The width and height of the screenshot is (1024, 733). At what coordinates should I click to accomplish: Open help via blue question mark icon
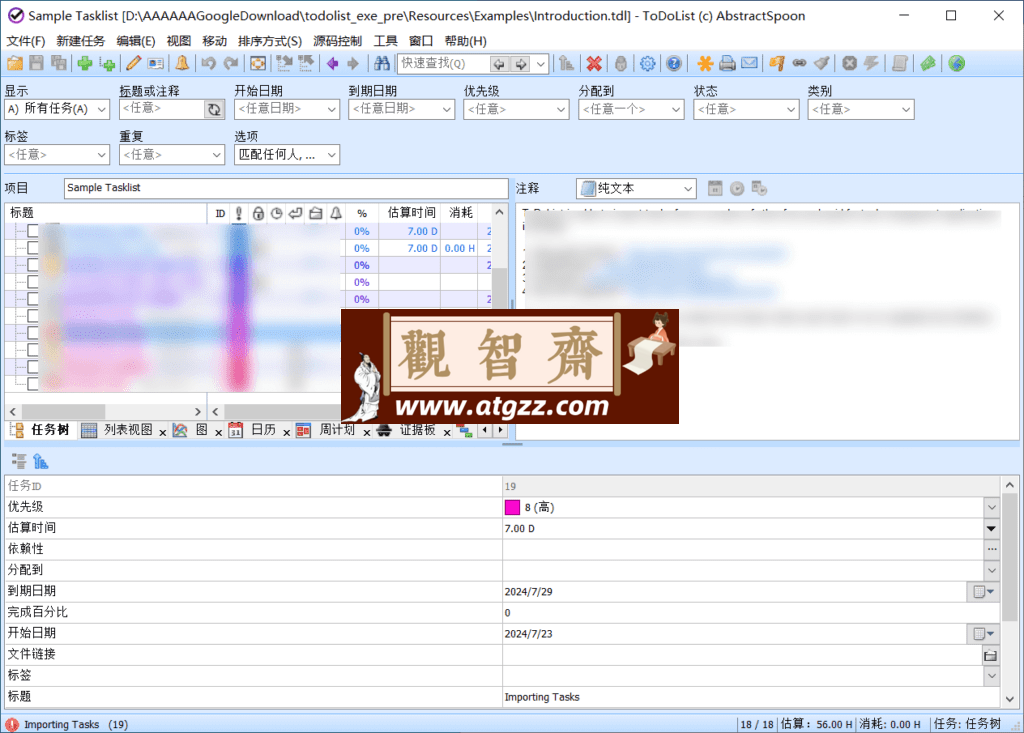point(674,63)
